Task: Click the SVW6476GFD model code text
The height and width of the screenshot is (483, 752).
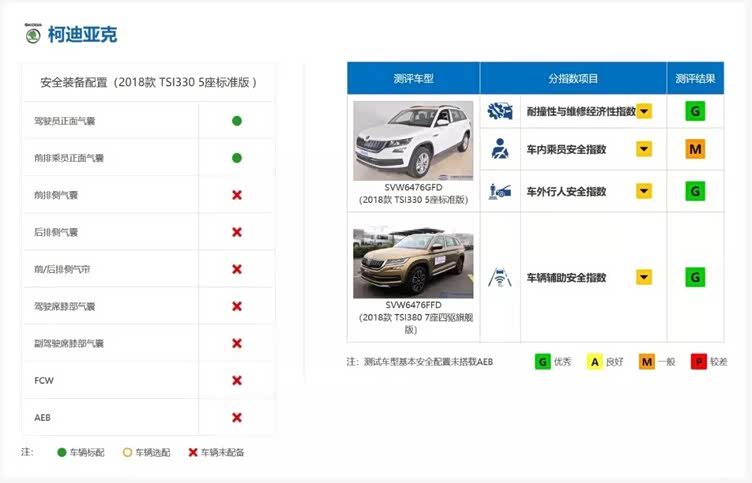Action: tap(413, 187)
